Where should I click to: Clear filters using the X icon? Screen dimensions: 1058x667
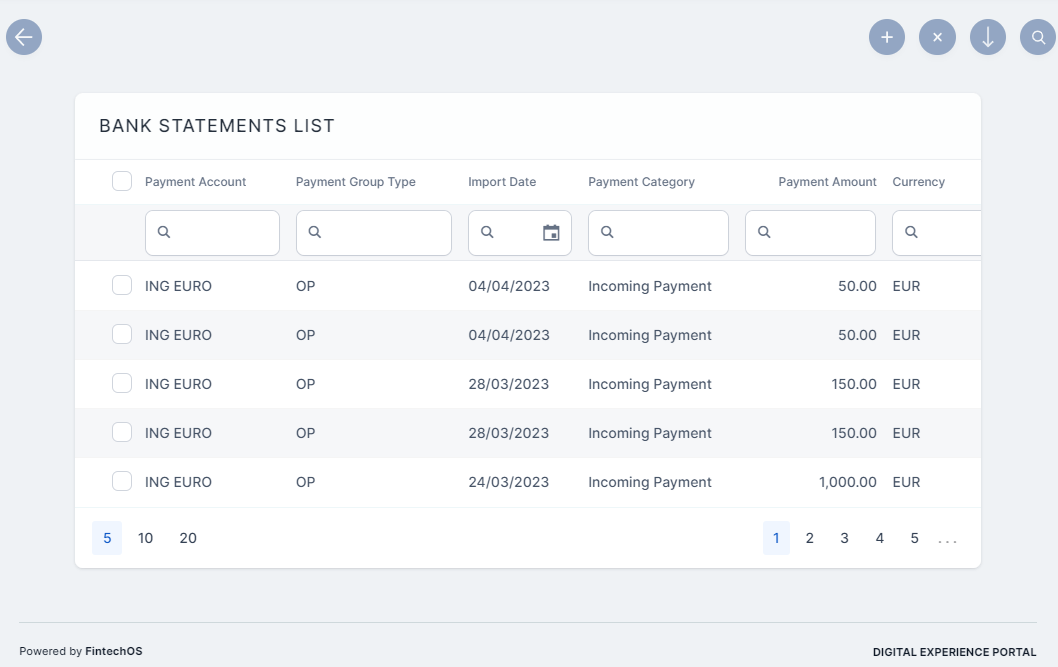tap(937, 37)
